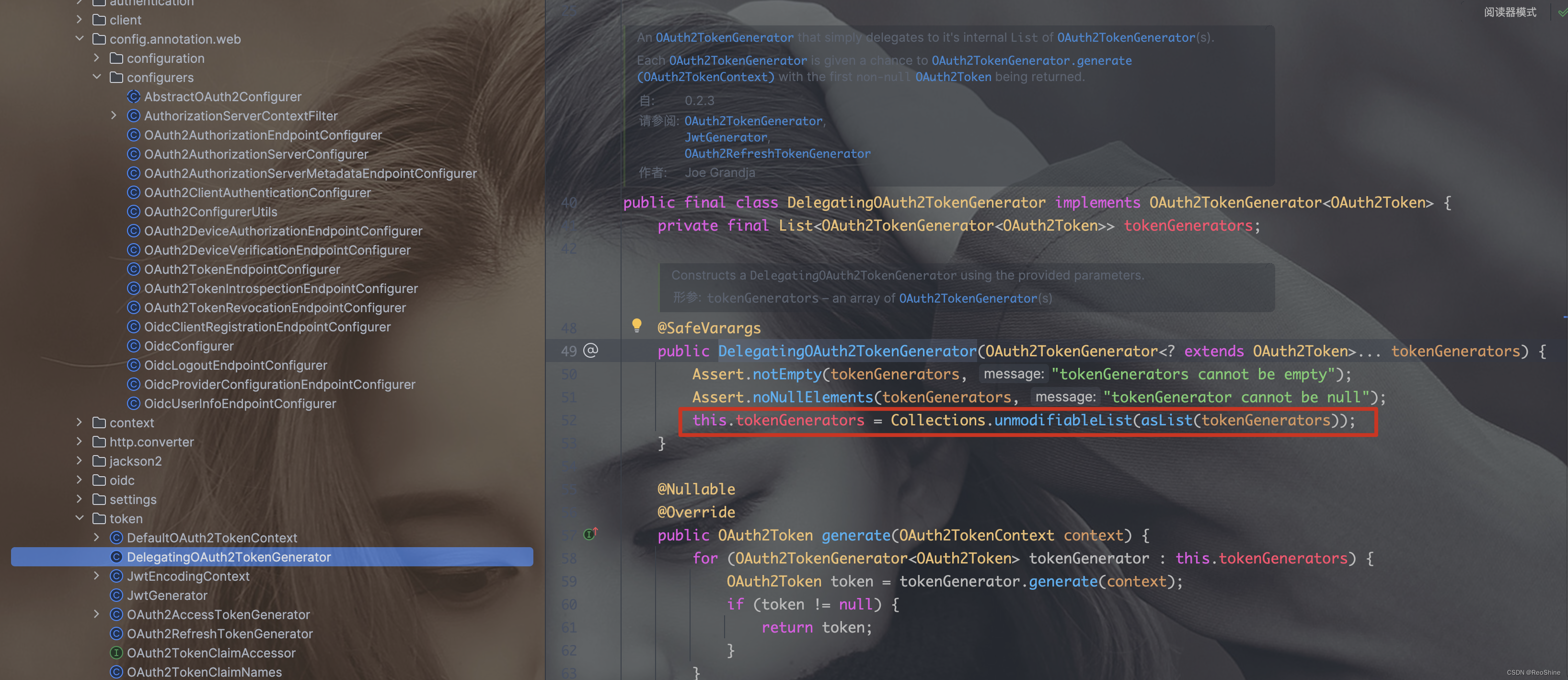Click the implements-method gutter icon beside generate

coord(590,534)
